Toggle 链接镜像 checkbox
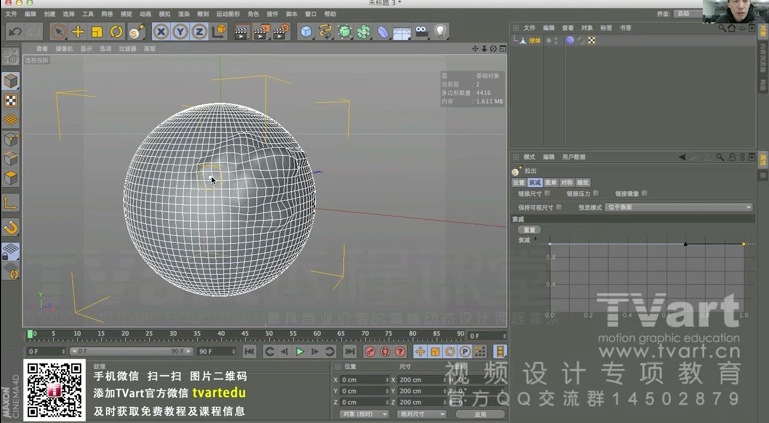The width and height of the screenshot is (769, 423). coord(644,194)
